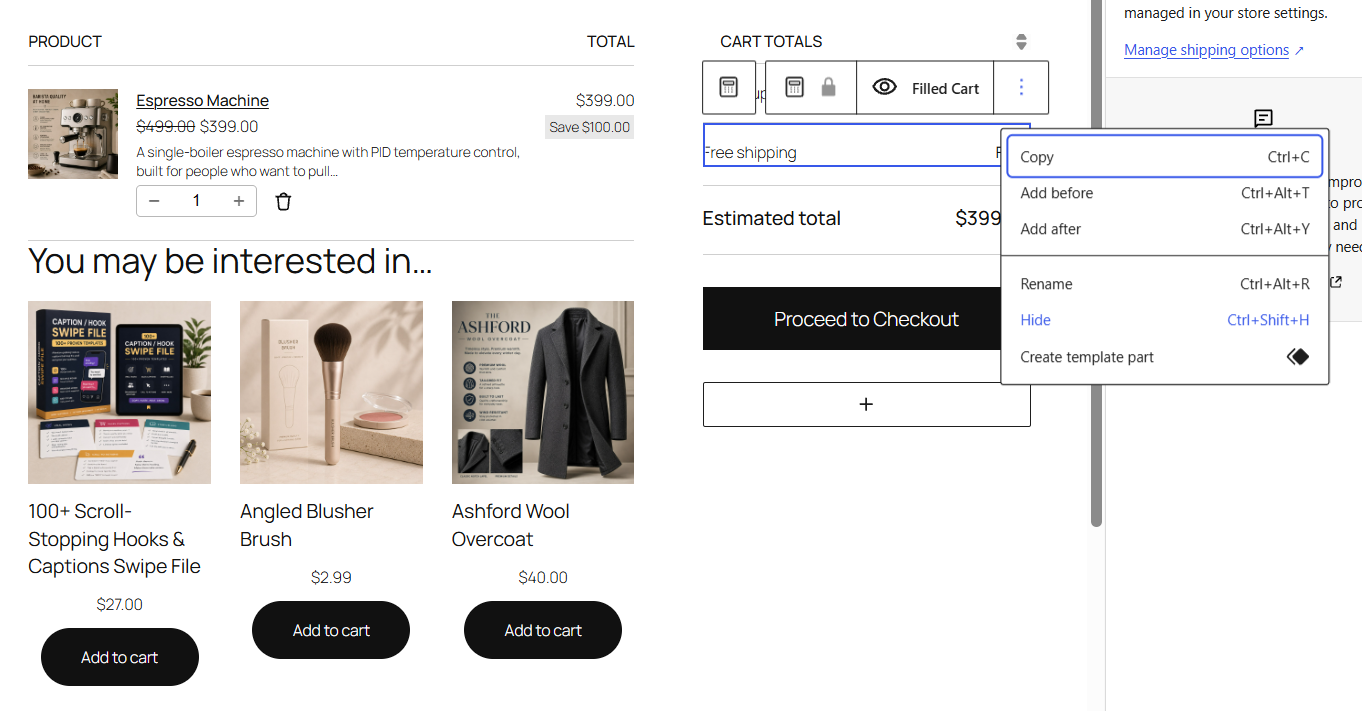The image size is (1362, 711).
Task: Open Angled Blusher Brush product title
Action: click(x=307, y=525)
